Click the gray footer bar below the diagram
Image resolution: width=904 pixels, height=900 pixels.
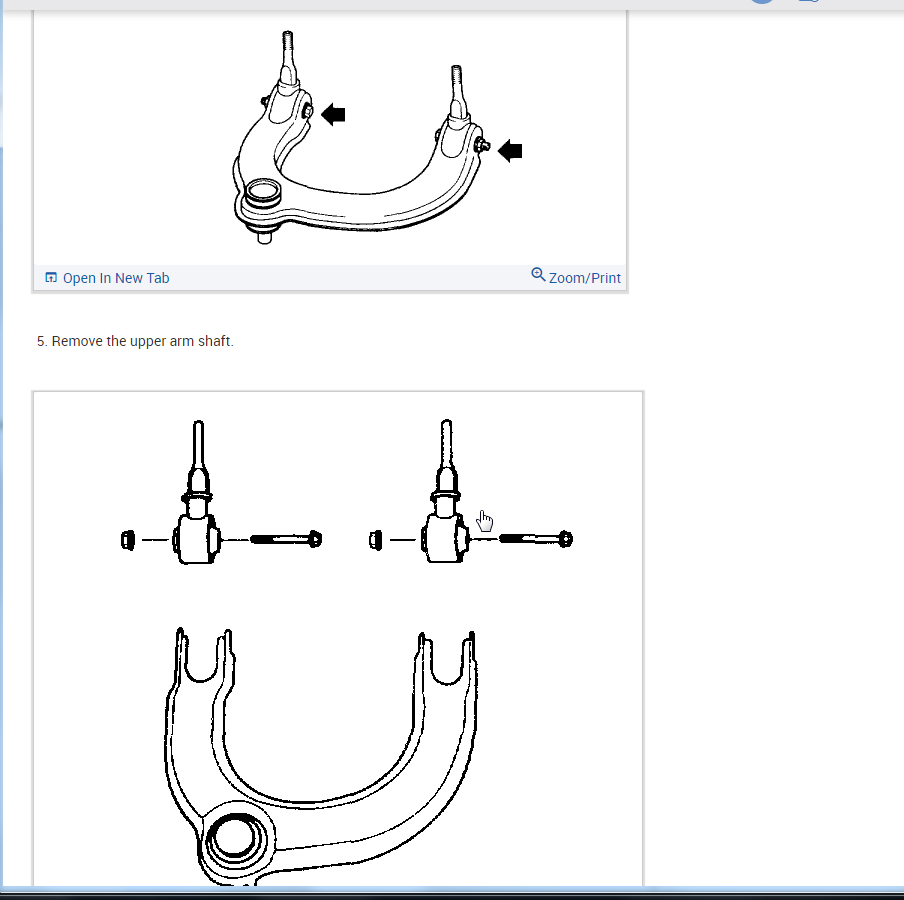[x=329, y=277]
